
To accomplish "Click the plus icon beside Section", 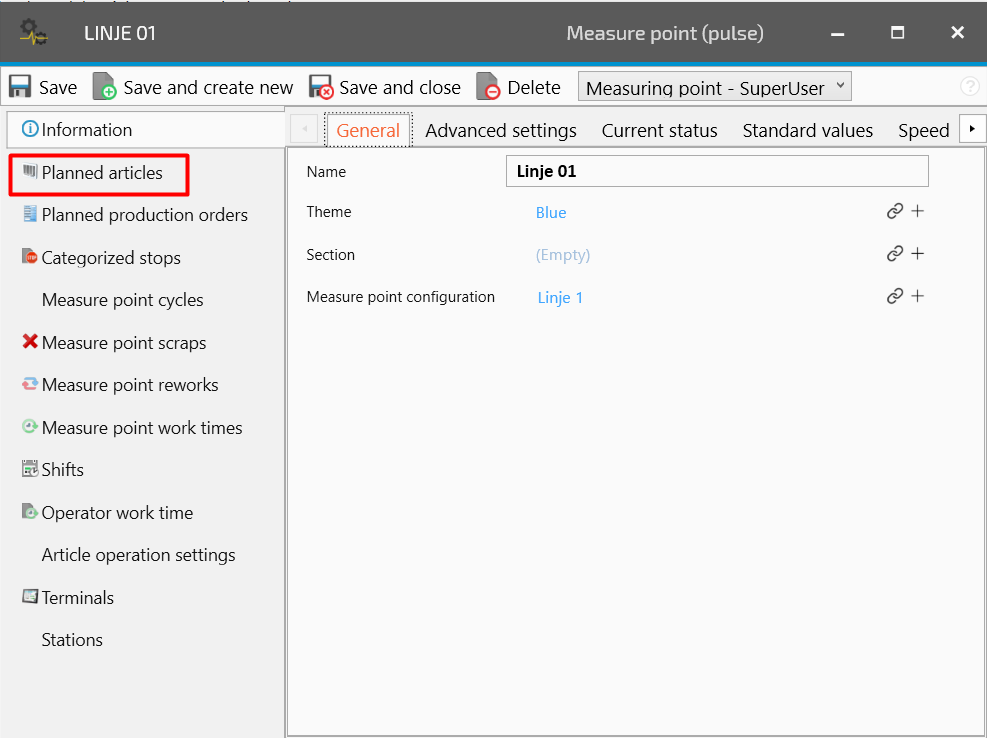I will [x=917, y=254].
